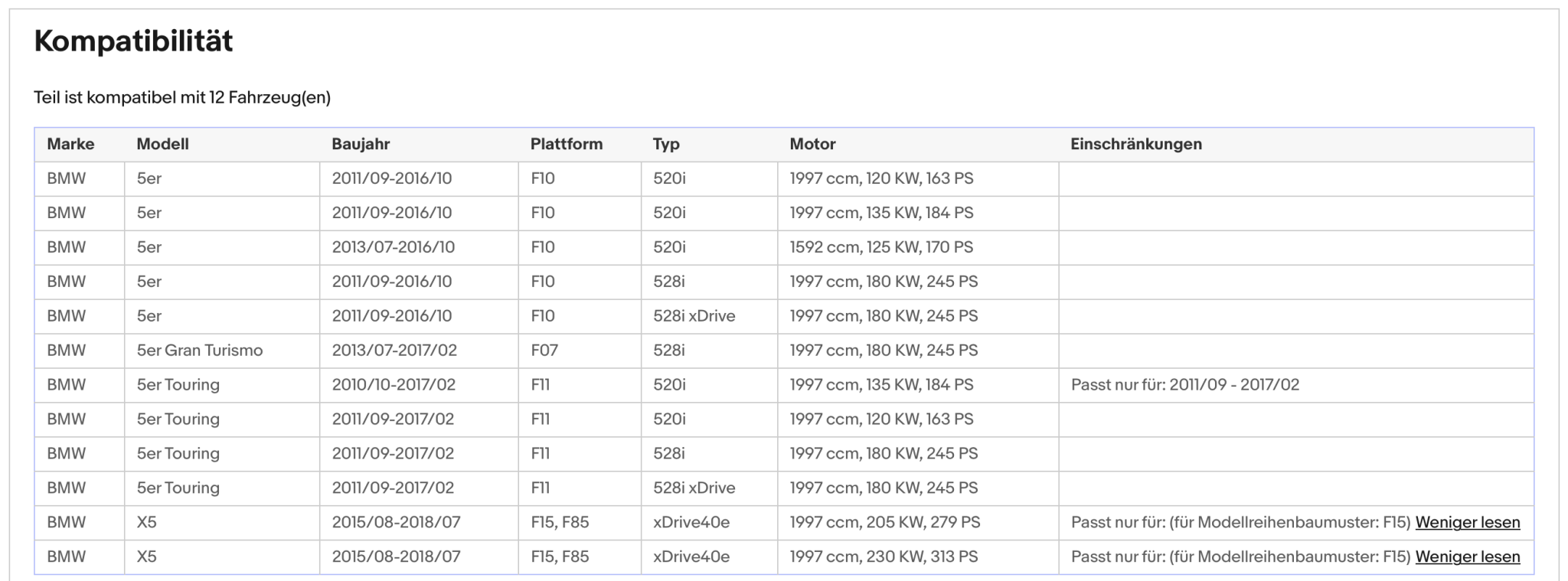
Task: Click "1997 ccm, 135 KW, 184 PS" in the F10 row
Action: pyautogui.click(x=881, y=213)
